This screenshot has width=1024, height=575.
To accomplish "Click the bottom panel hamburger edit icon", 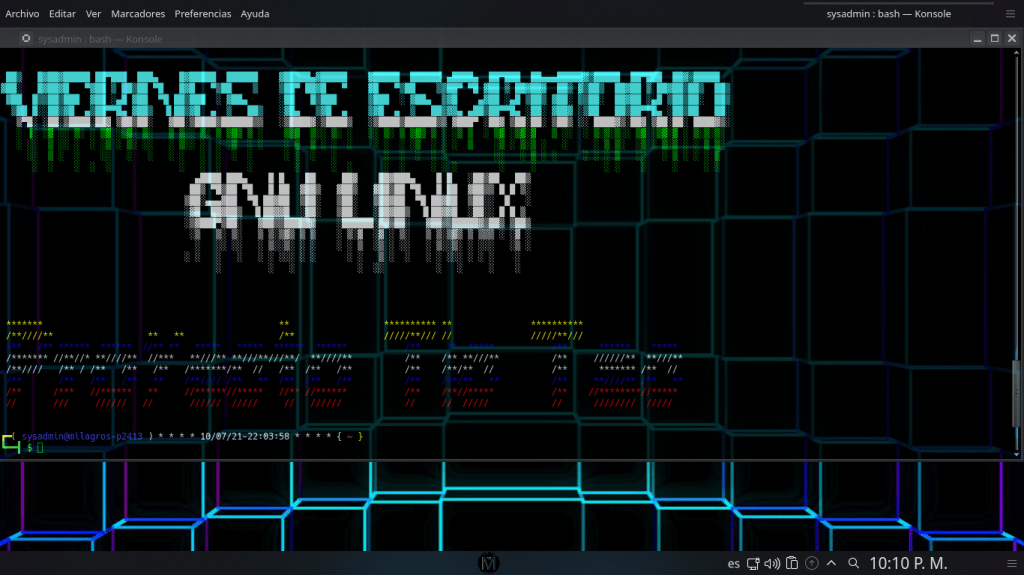I will pos(1010,563).
